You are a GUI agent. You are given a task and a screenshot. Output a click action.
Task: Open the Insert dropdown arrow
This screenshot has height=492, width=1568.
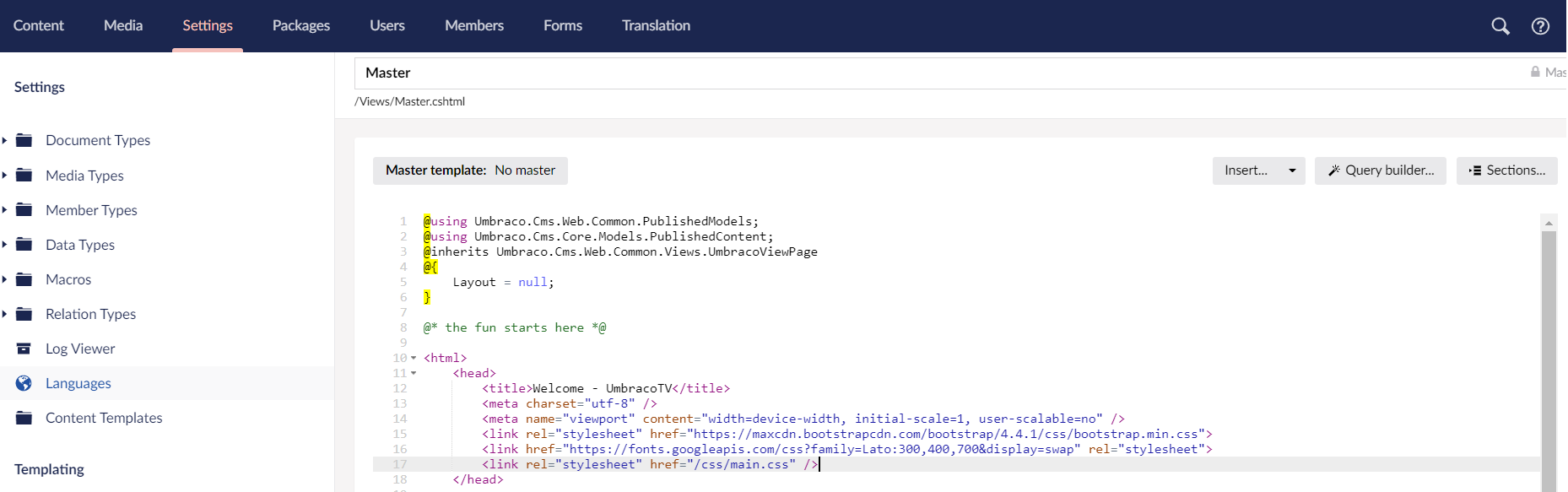pyautogui.click(x=1292, y=170)
